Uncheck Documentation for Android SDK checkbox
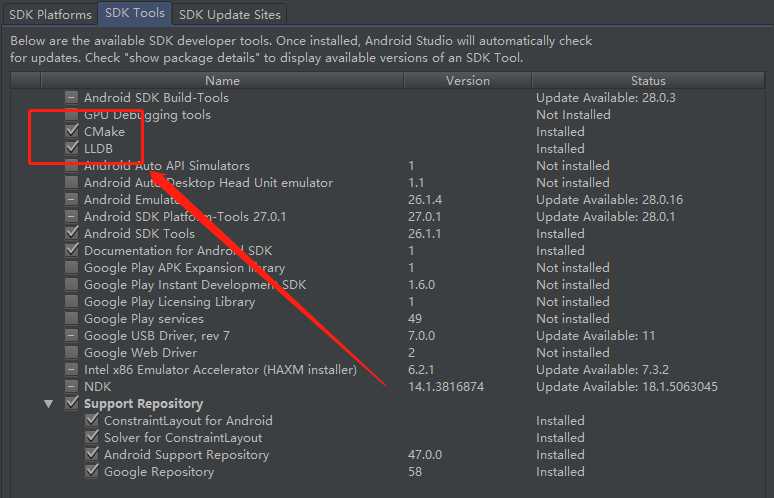 (x=72, y=250)
